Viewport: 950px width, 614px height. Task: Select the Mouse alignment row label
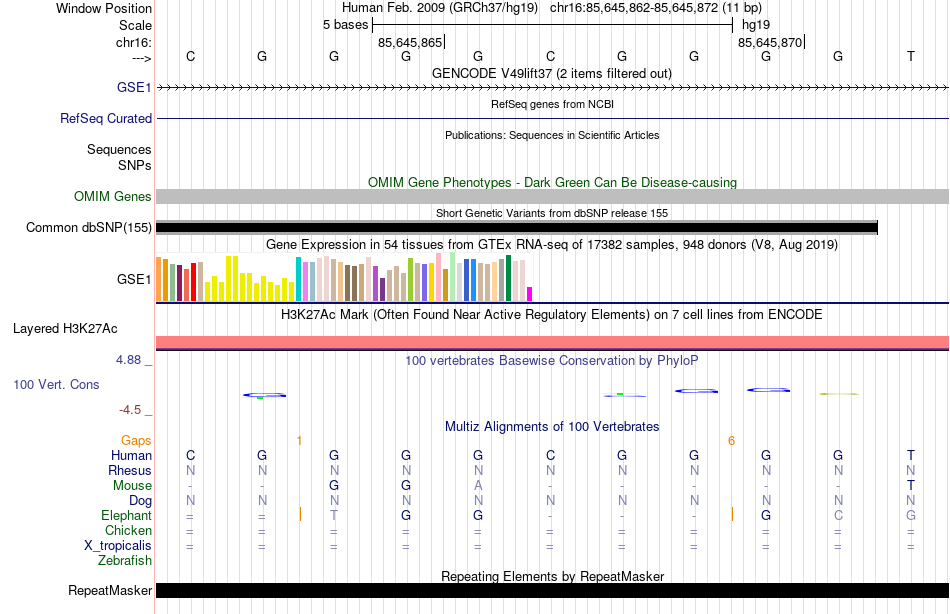132,486
